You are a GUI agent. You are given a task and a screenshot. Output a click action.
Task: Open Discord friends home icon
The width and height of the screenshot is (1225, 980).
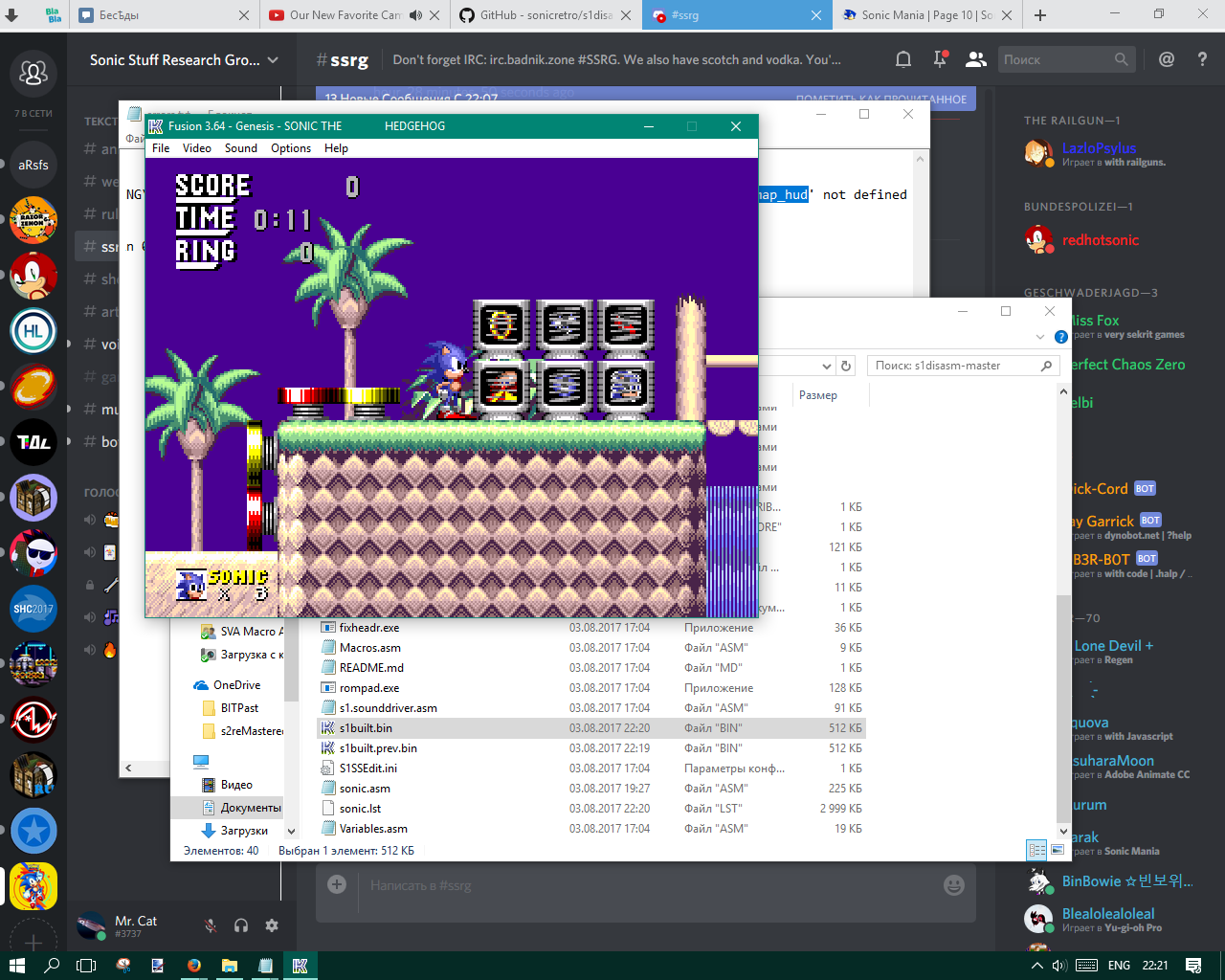pyautogui.click(x=33, y=73)
